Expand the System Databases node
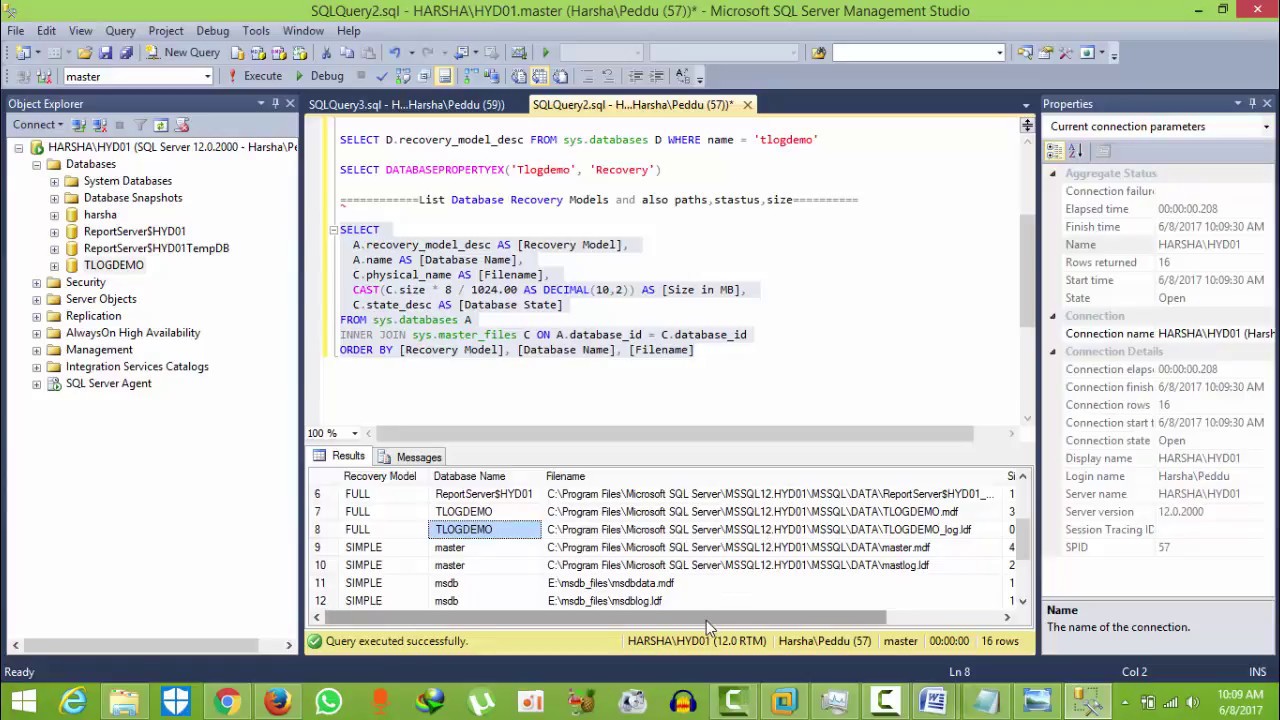 tap(54, 181)
